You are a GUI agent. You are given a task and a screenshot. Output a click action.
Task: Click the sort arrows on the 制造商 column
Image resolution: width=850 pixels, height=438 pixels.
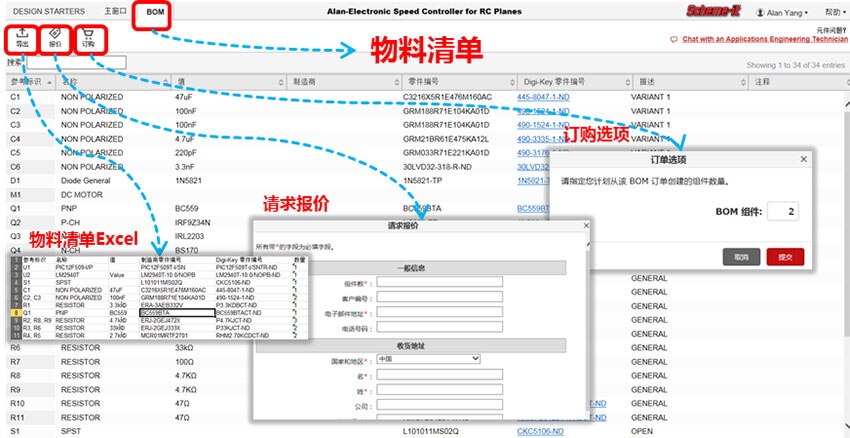pyautogui.click(x=397, y=82)
